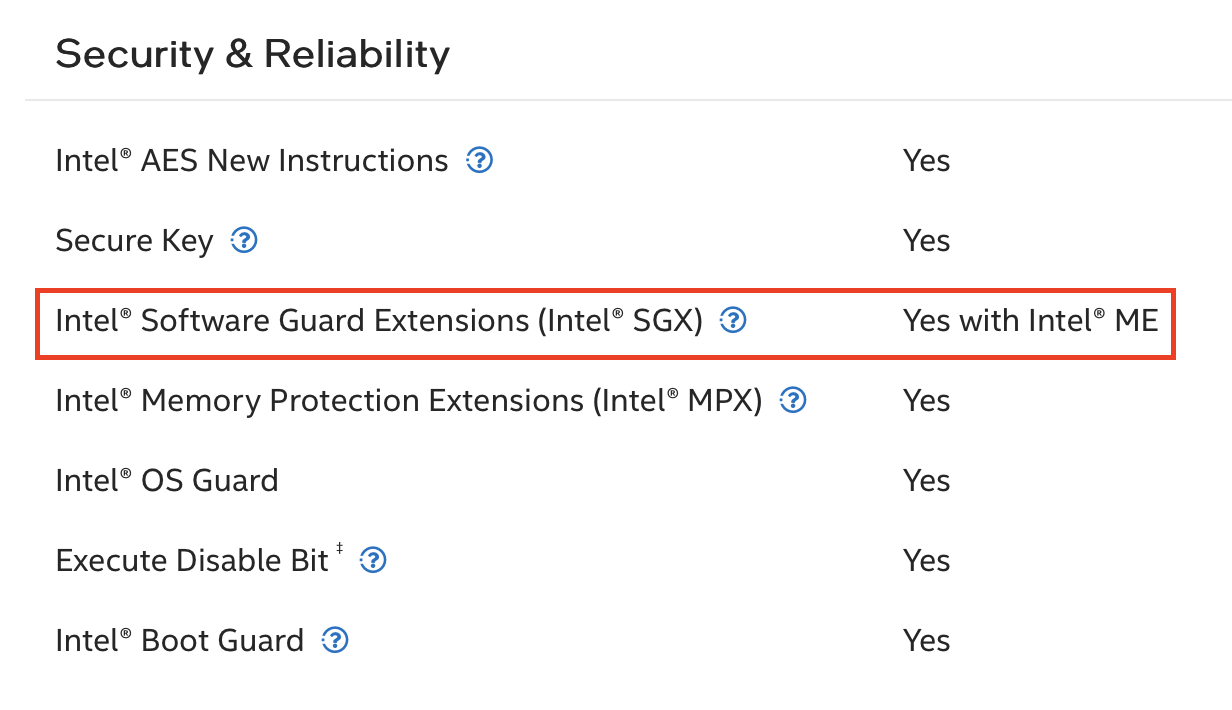Viewport: 1232px width, 710px height.
Task: Select the Yes value for Secure Key
Action: 926,240
